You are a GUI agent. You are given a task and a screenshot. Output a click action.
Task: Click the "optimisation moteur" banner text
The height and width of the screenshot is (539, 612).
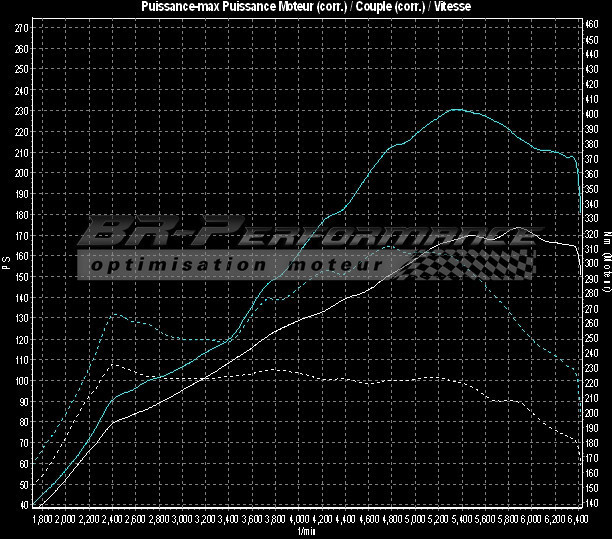[x=235, y=266]
